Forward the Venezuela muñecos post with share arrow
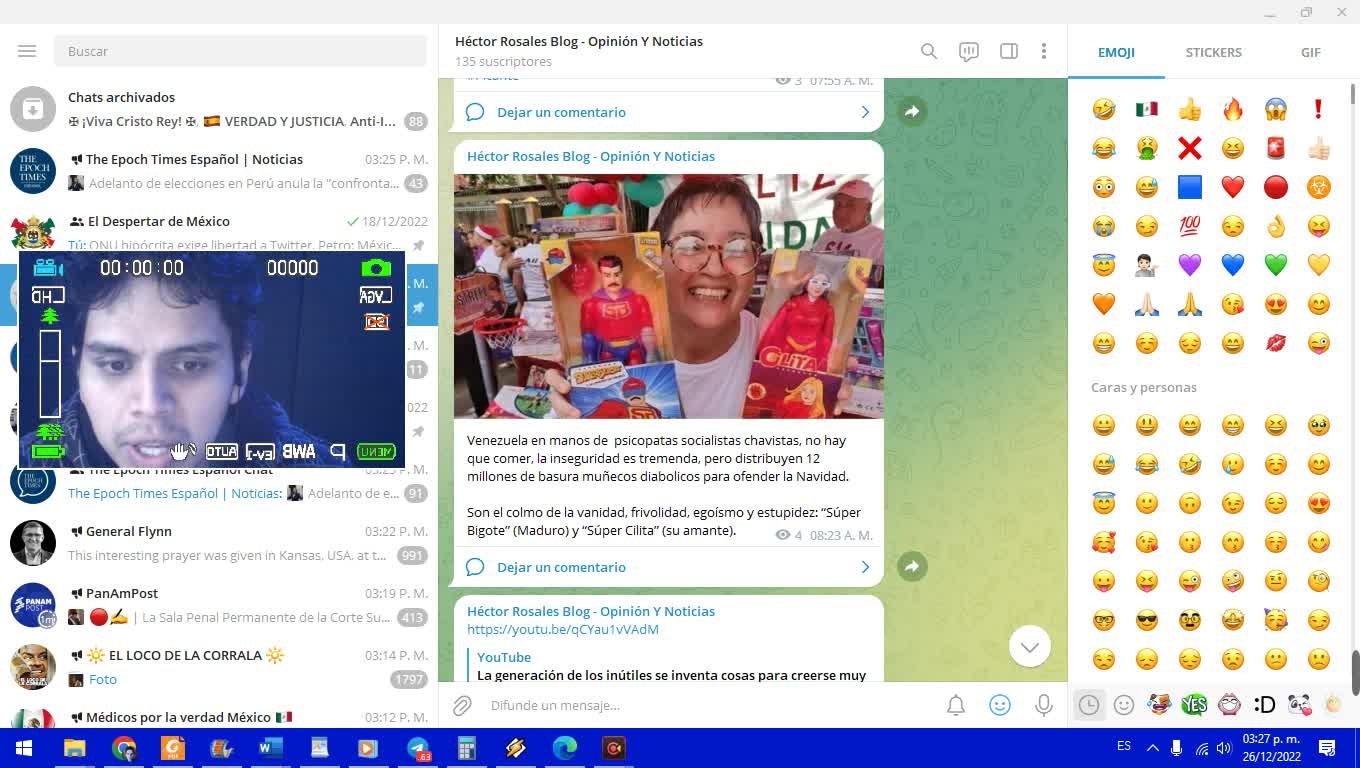The image size is (1360, 768). coord(912,566)
